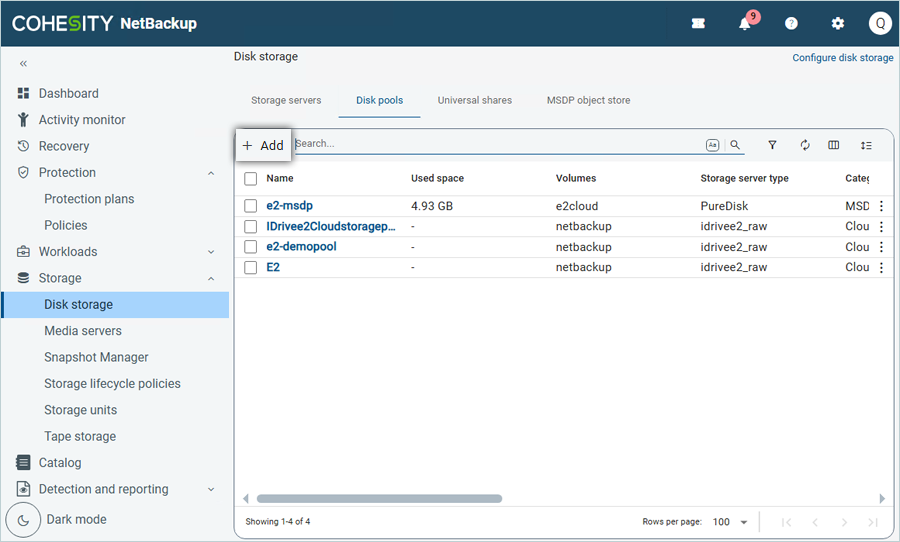Expand the Workloads sidebar section

211,252
